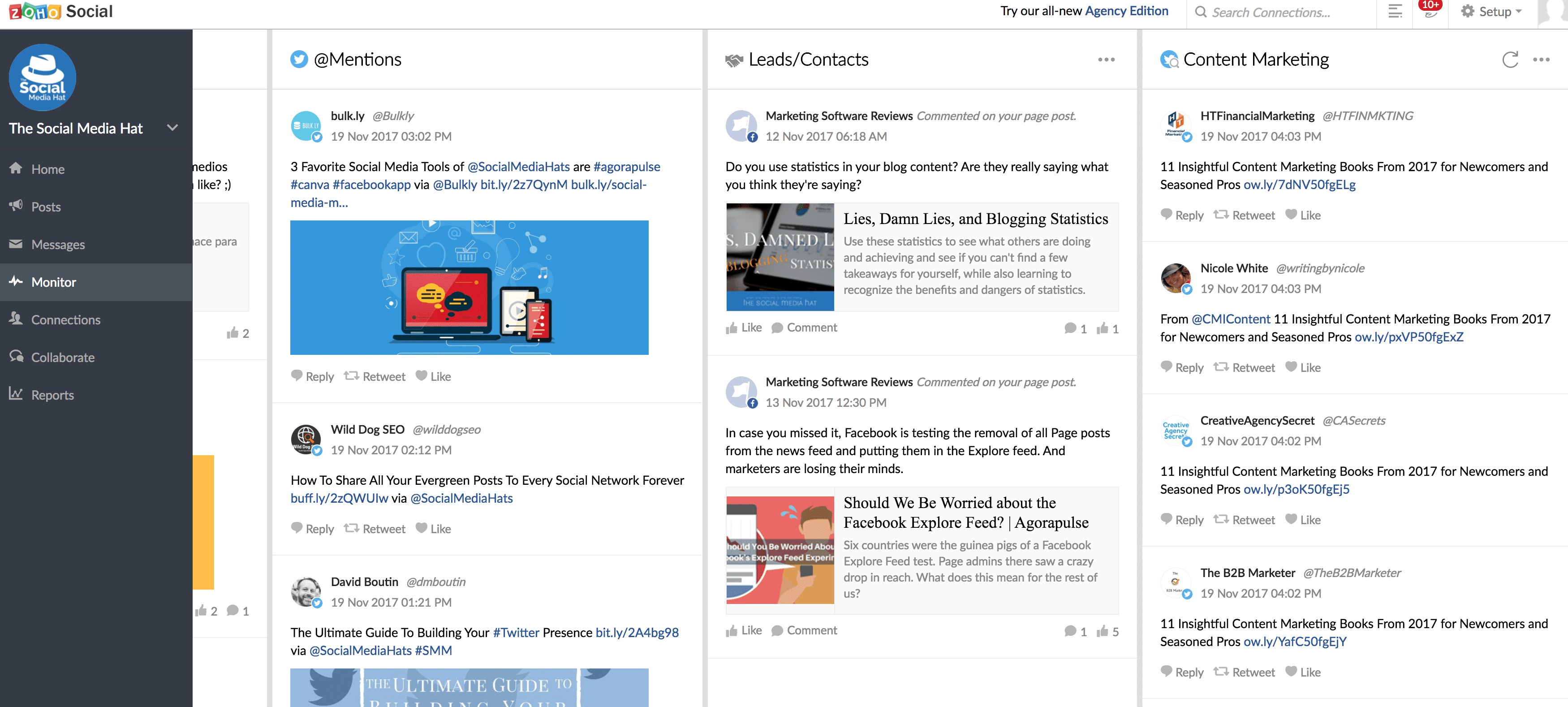Open the notifications icon with 10+ badge
This screenshot has height=707, width=1568.
[1430, 12]
